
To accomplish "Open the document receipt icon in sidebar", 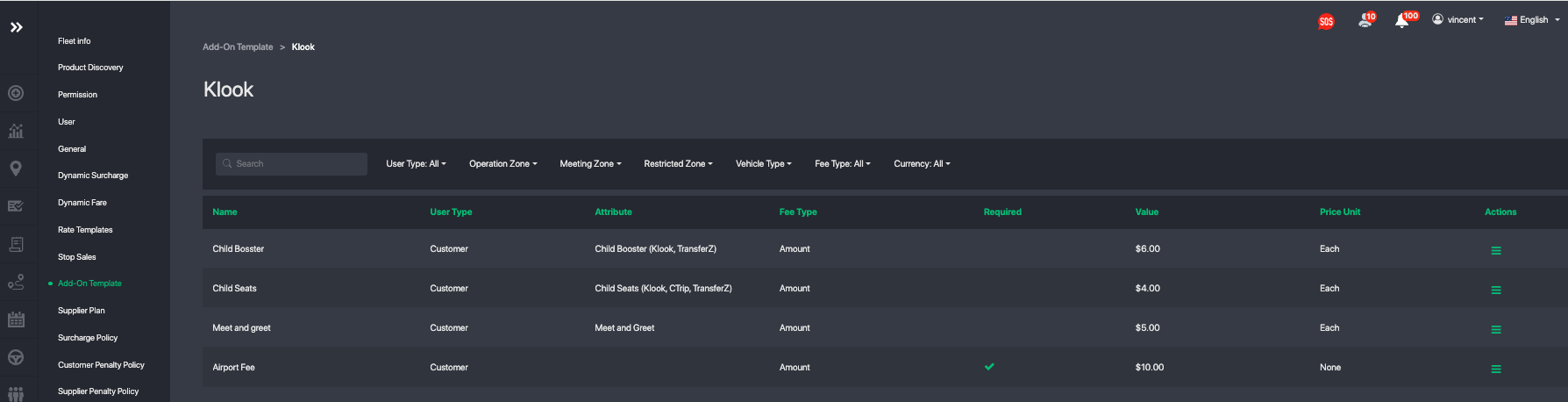I will pos(16,244).
